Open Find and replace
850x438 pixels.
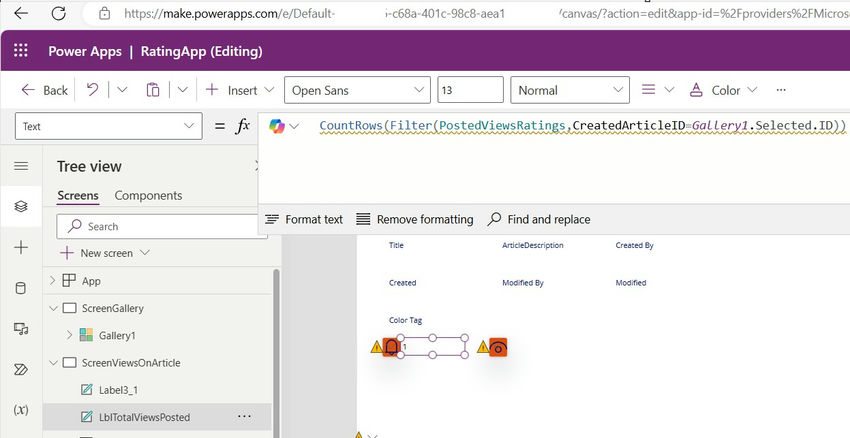click(539, 220)
